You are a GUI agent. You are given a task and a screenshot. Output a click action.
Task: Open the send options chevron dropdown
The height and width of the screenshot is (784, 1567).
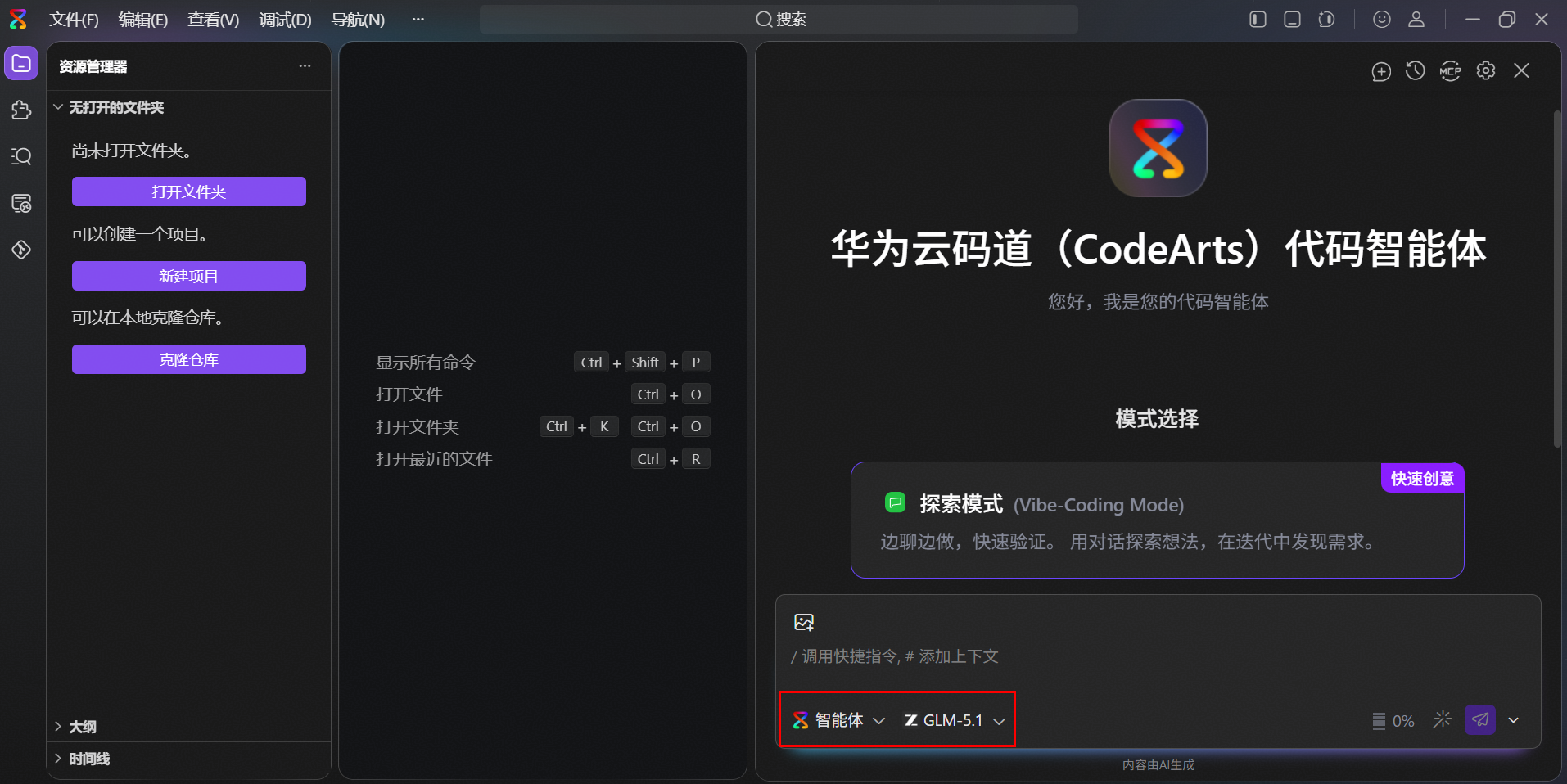click(1514, 720)
